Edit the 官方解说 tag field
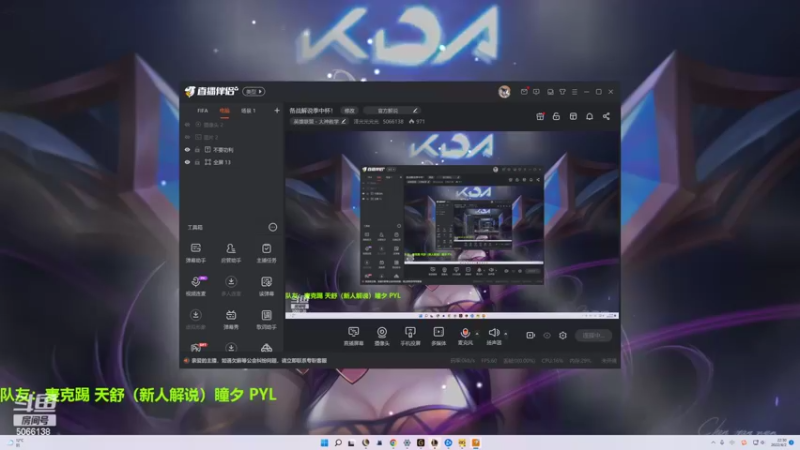The width and height of the screenshot is (800, 450). (x=392, y=111)
